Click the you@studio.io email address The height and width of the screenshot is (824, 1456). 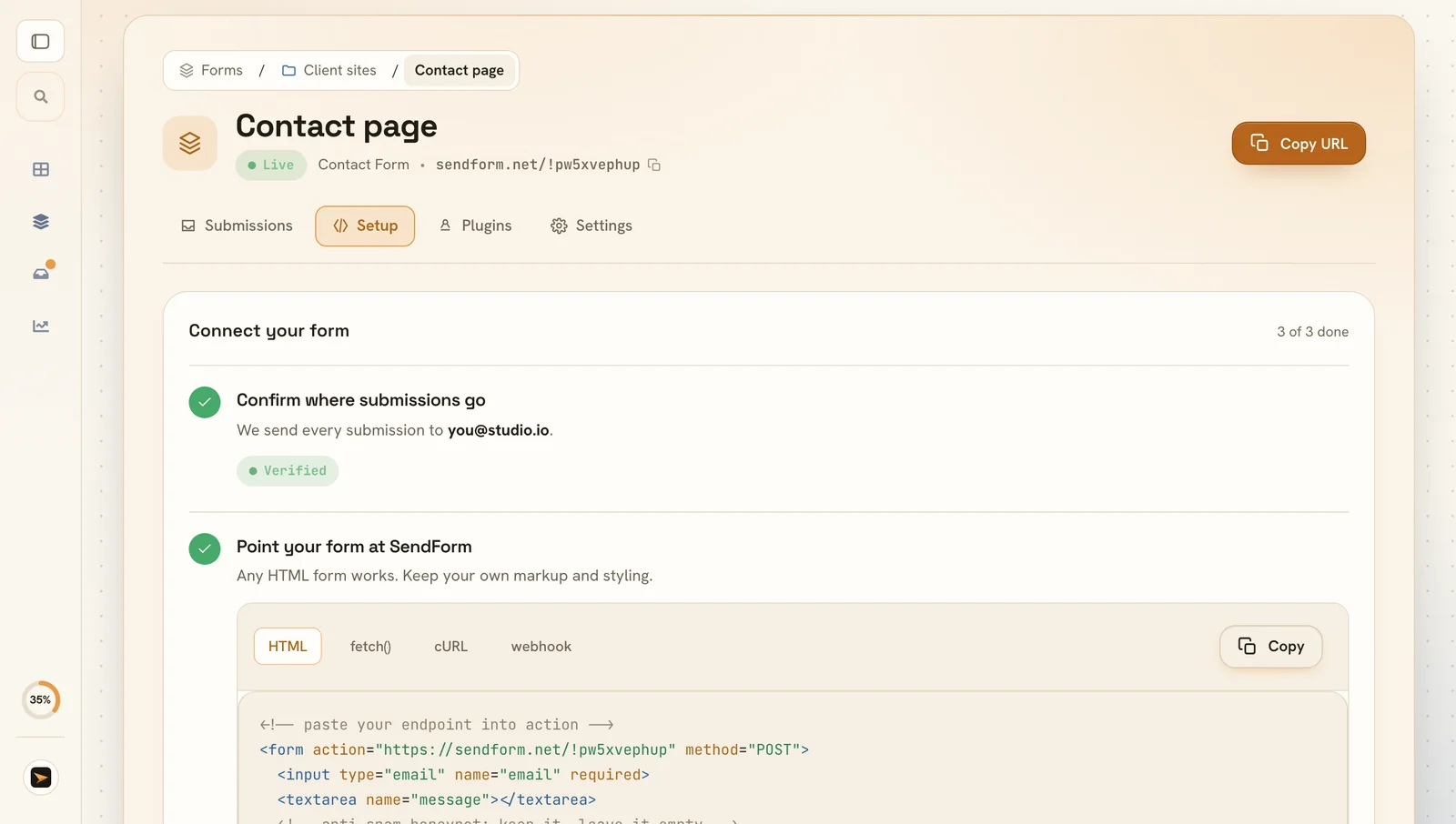point(499,430)
